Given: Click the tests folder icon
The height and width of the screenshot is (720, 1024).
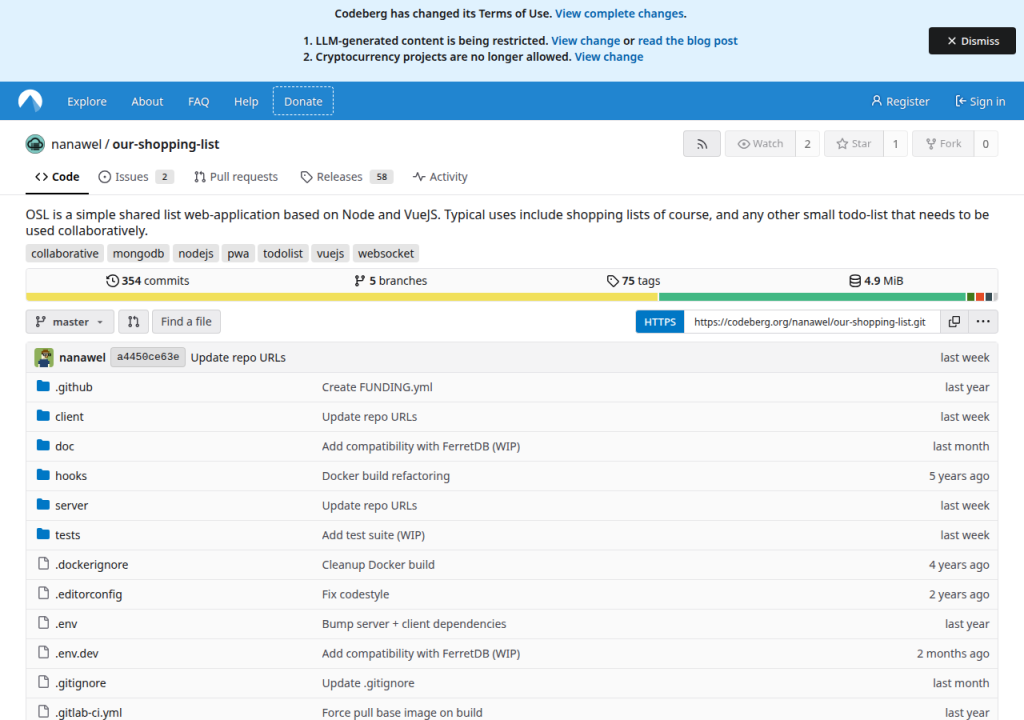Looking at the screenshot, I should (x=43, y=534).
